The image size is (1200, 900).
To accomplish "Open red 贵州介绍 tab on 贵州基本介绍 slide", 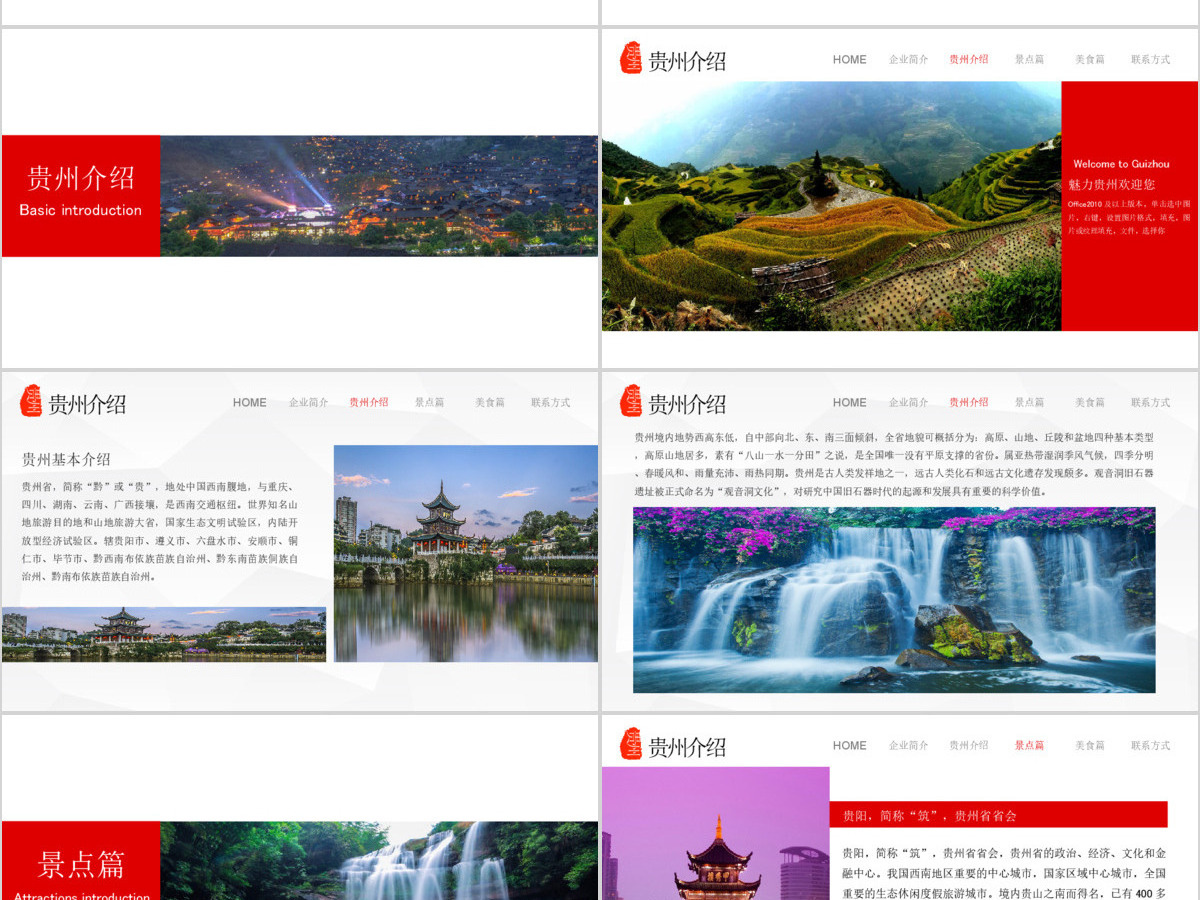I will (369, 402).
